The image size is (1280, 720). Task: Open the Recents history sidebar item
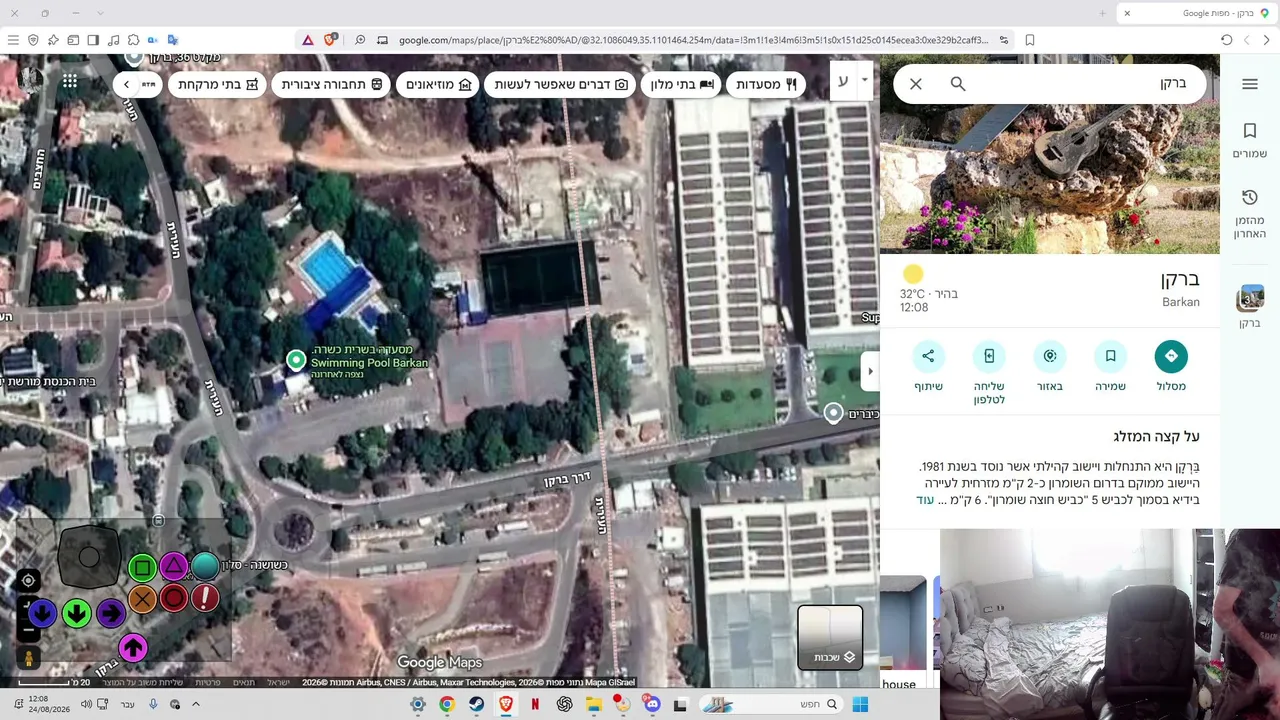click(x=1249, y=213)
